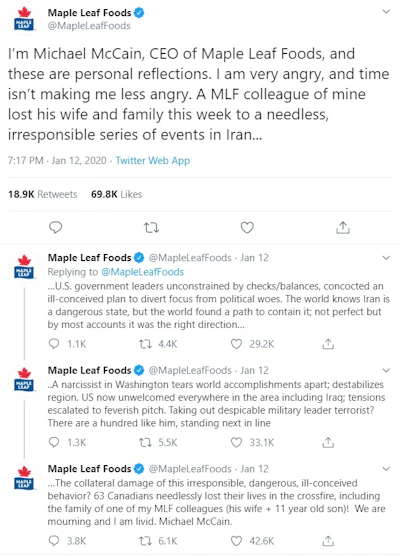The height and width of the screenshot is (556, 400).
Task: View the 18.9K Retweets list
Action: (x=43, y=194)
